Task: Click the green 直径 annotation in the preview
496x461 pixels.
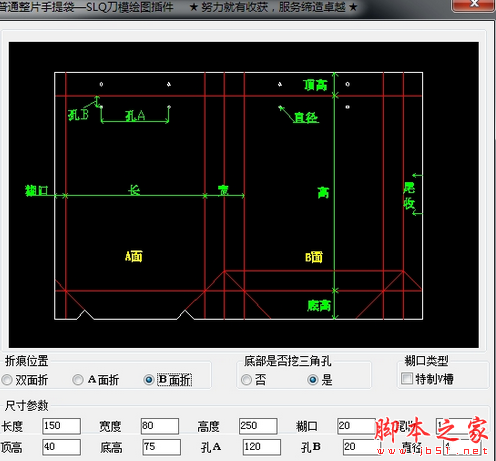Action: click(x=306, y=117)
